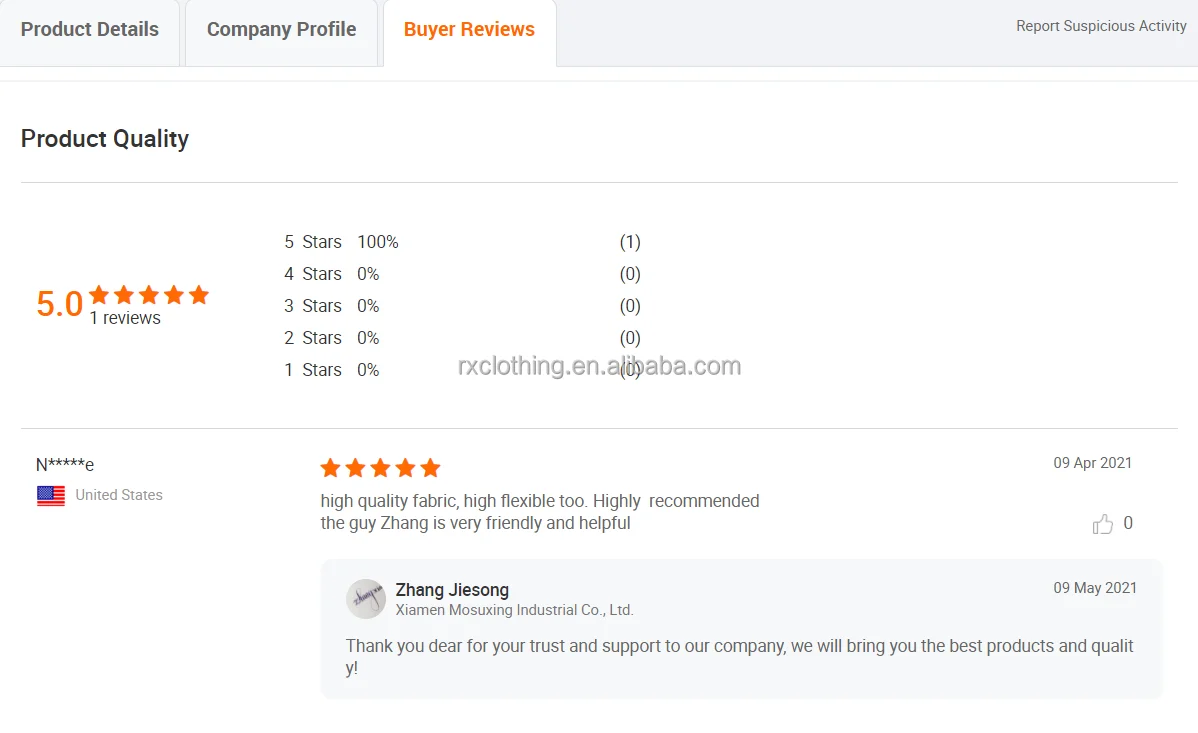
Task: Open the Product Details tab
Action: tap(89, 30)
